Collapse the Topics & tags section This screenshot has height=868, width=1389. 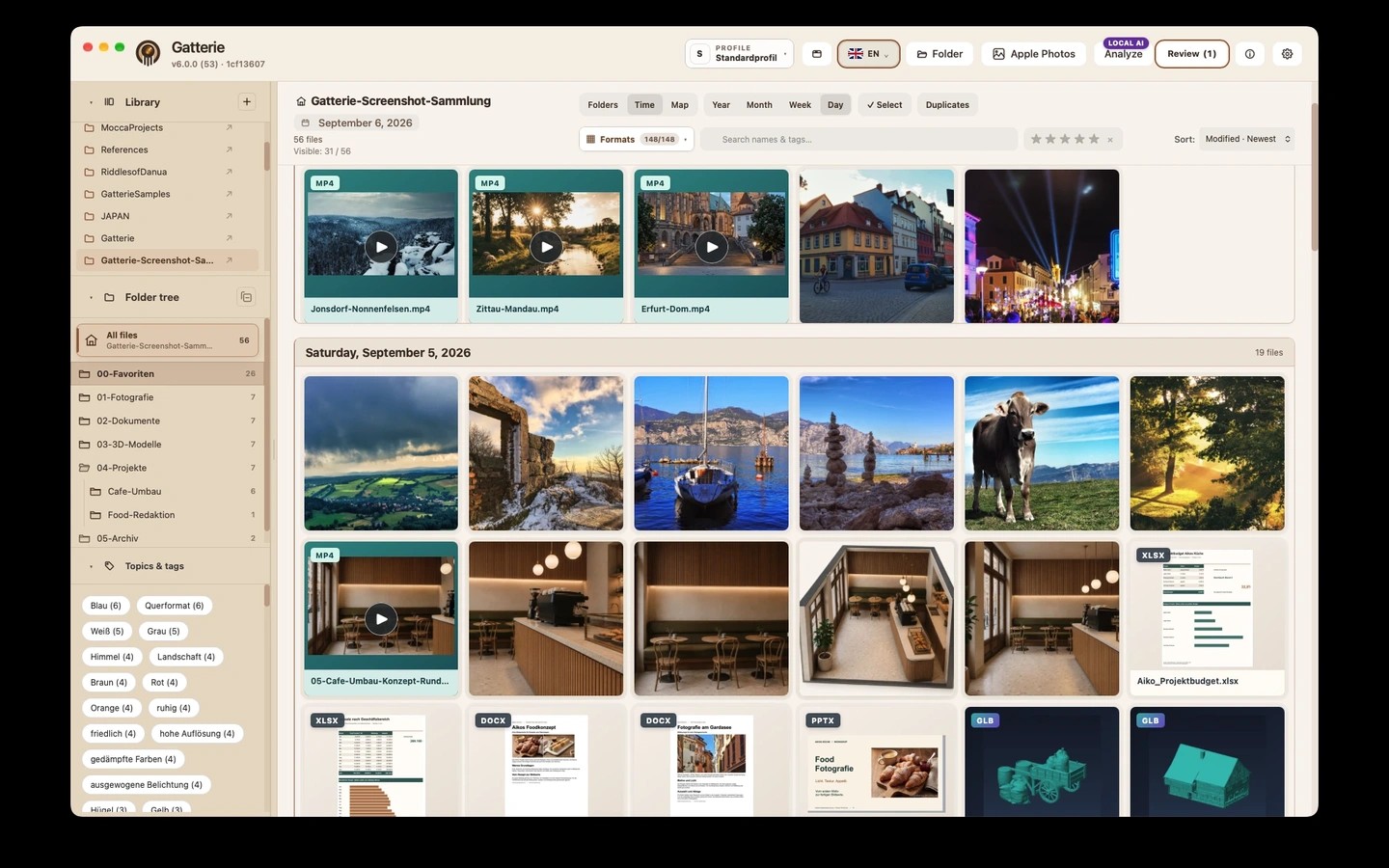(x=92, y=566)
